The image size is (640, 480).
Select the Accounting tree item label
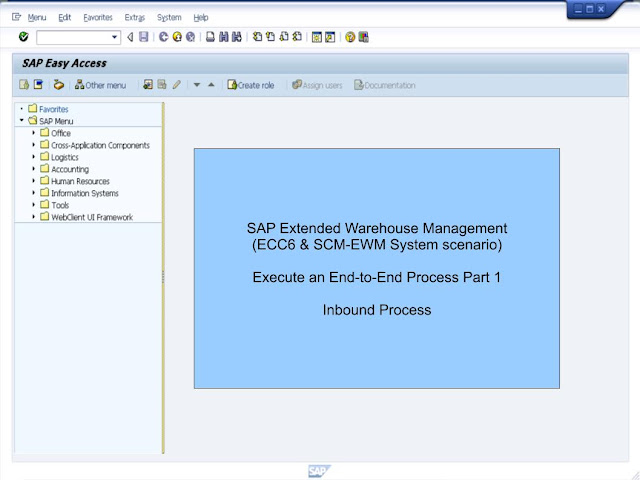click(x=70, y=169)
